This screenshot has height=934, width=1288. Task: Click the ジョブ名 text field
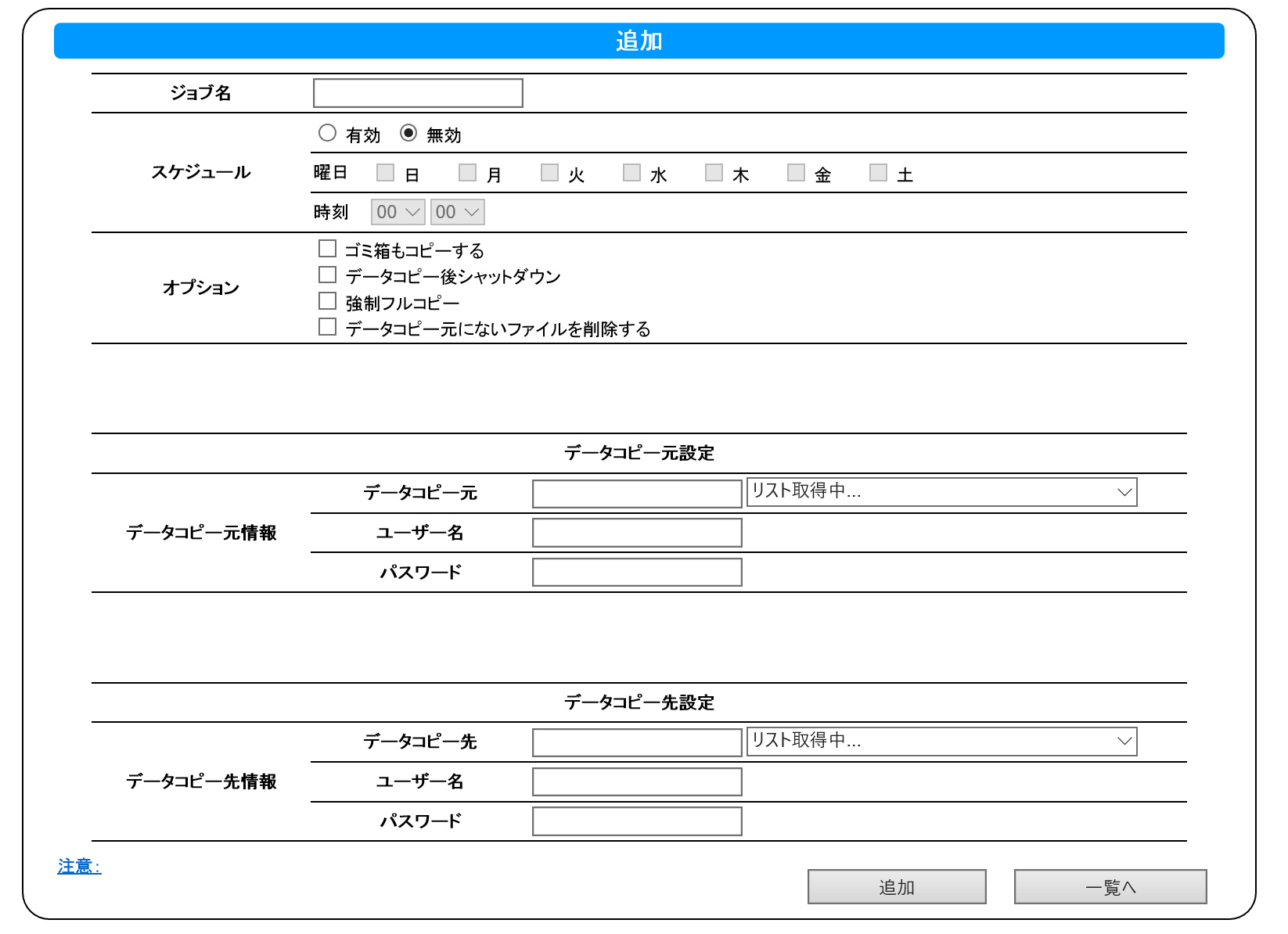pyautogui.click(x=418, y=93)
